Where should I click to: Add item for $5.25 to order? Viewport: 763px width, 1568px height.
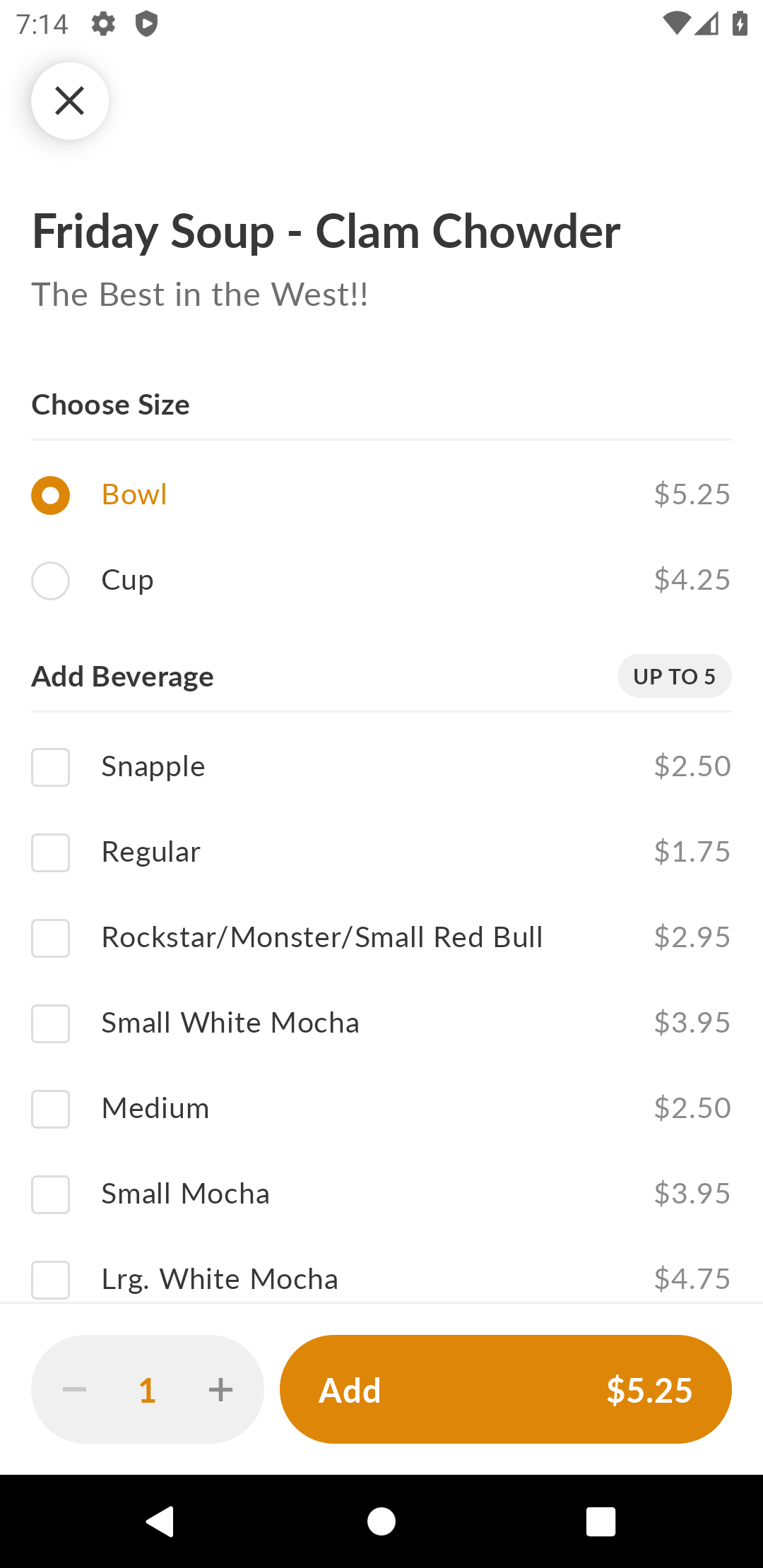(506, 1389)
